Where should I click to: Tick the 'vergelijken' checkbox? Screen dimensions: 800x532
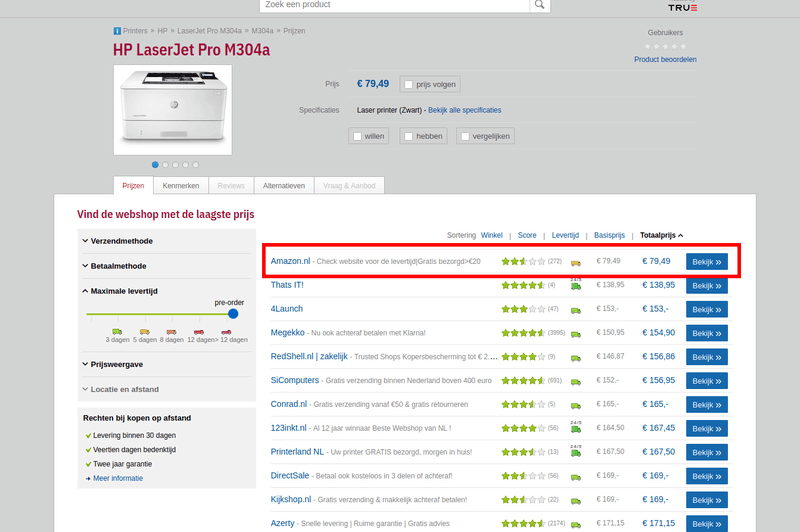coord(465,137)
